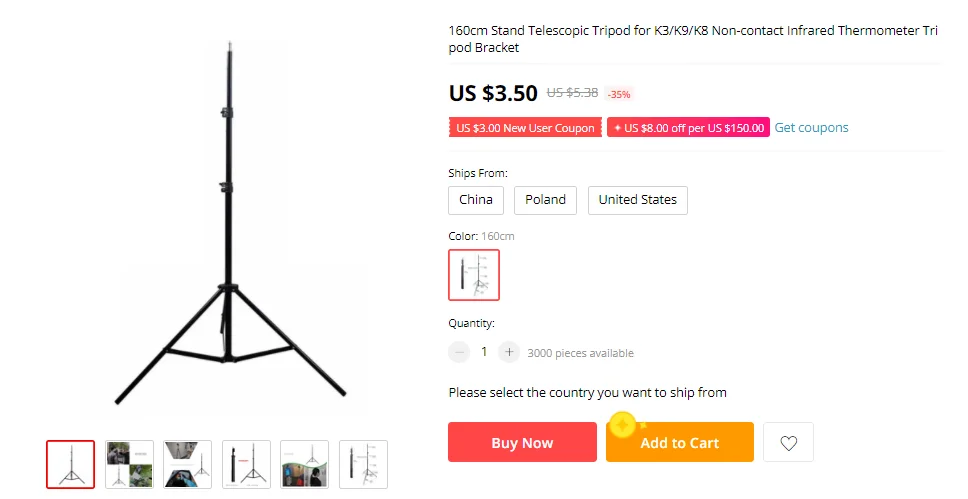The image size is (968, 499).
Task: Display the sixth thumbnail with dimension diagram
Action: (x=363, y=465)
